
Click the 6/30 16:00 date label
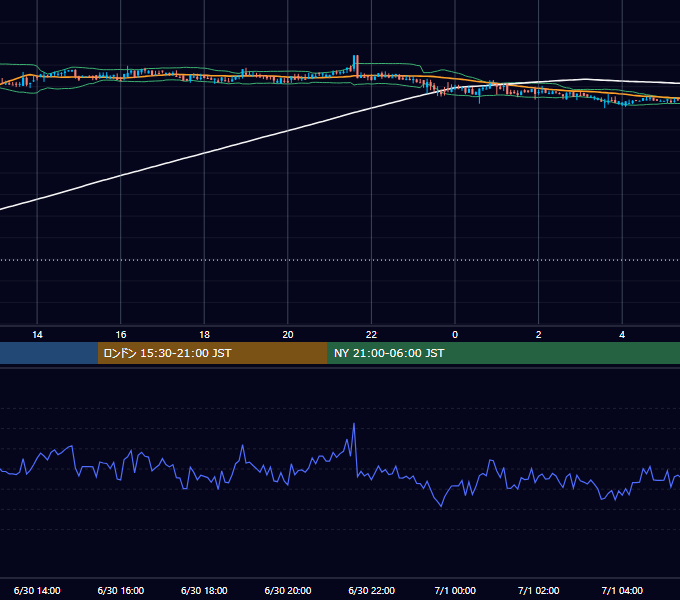pyautogui.click(x=121, y=590)
